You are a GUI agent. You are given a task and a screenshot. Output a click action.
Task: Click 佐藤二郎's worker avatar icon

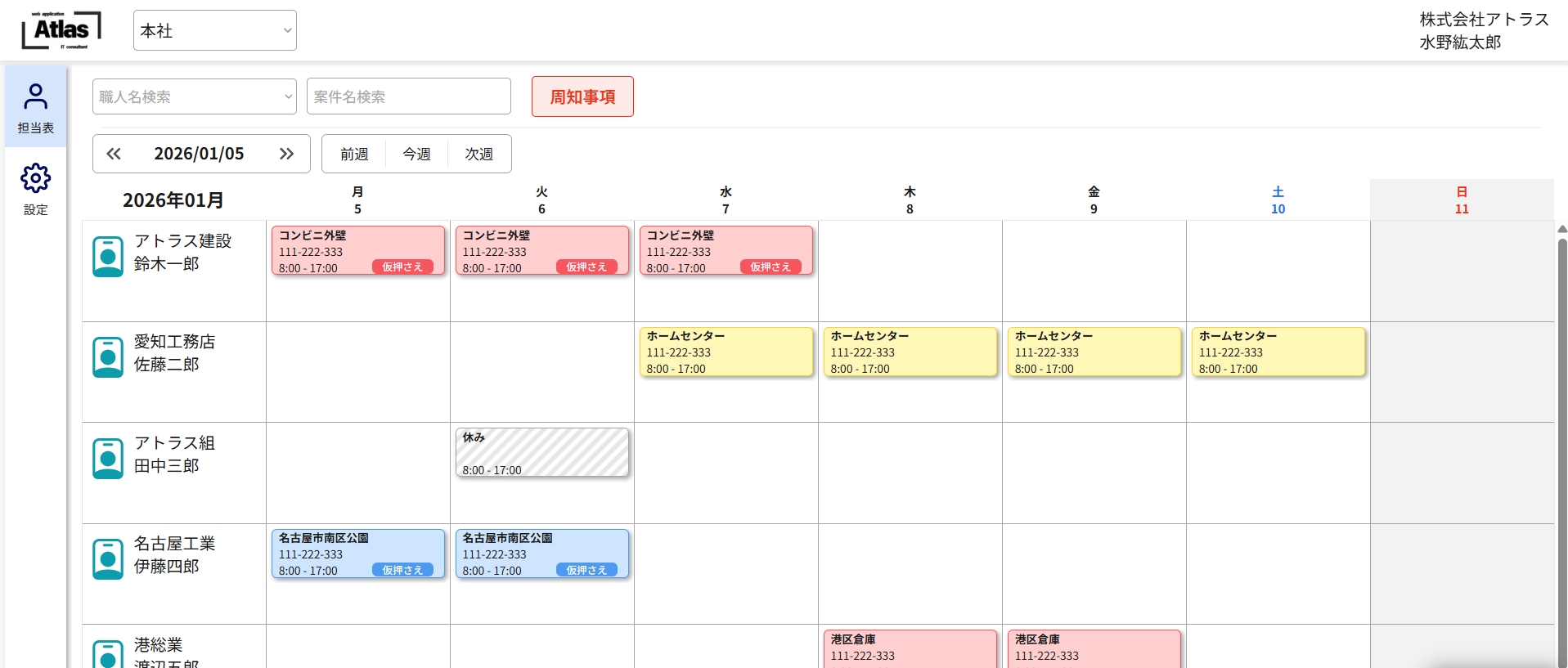coord(108,357)
